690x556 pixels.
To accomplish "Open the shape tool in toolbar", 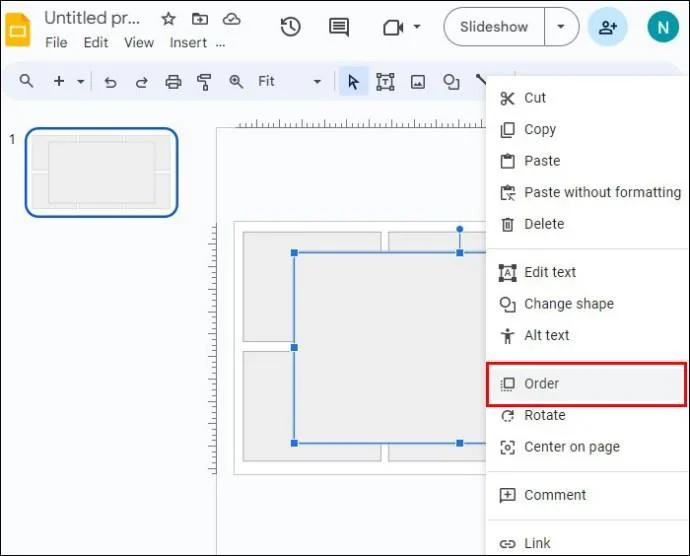I will (x=451, y=82).
